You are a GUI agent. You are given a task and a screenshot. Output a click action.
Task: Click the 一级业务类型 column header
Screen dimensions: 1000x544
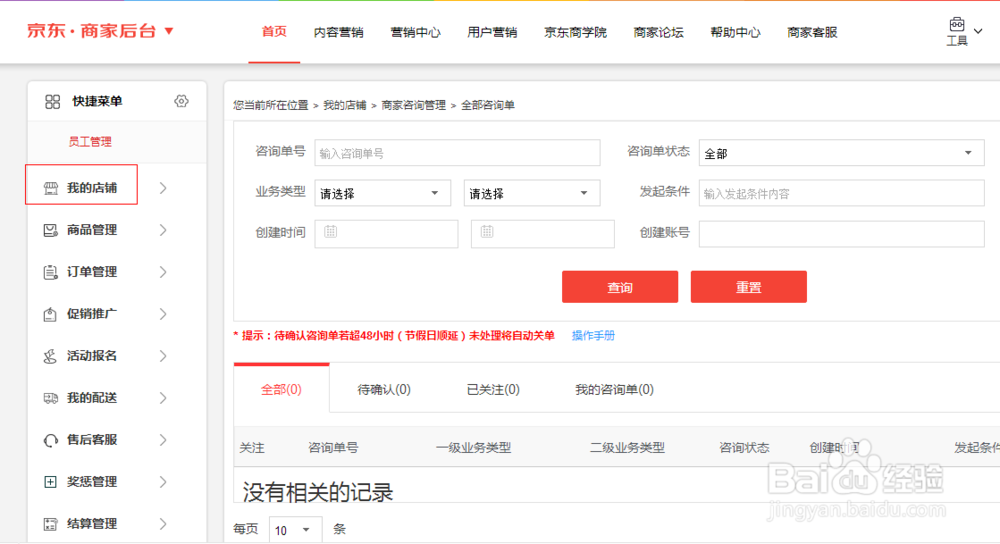(473, 448)
